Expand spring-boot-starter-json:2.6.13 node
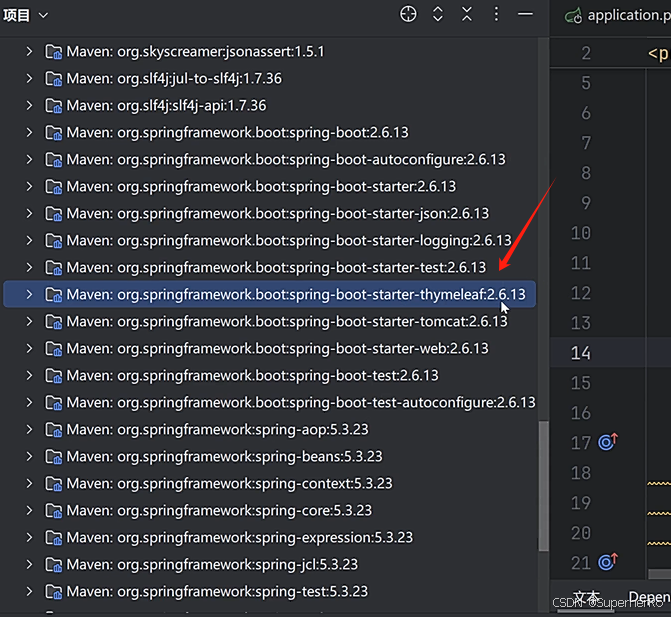 click(29, 213)
